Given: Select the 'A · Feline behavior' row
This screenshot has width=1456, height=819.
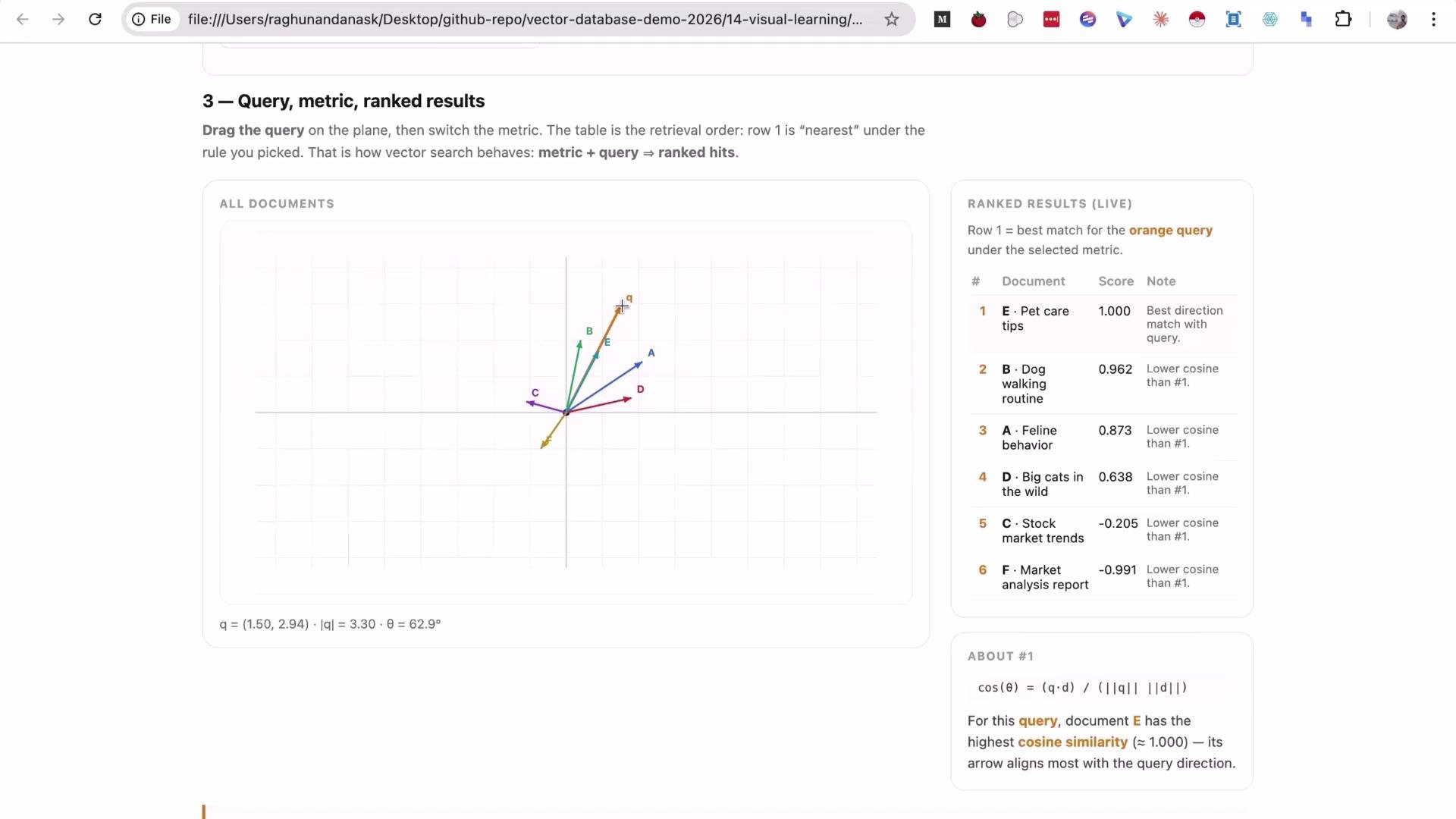Looking at the screenshot, I should pyautogui.click(x=1103, y=438).
